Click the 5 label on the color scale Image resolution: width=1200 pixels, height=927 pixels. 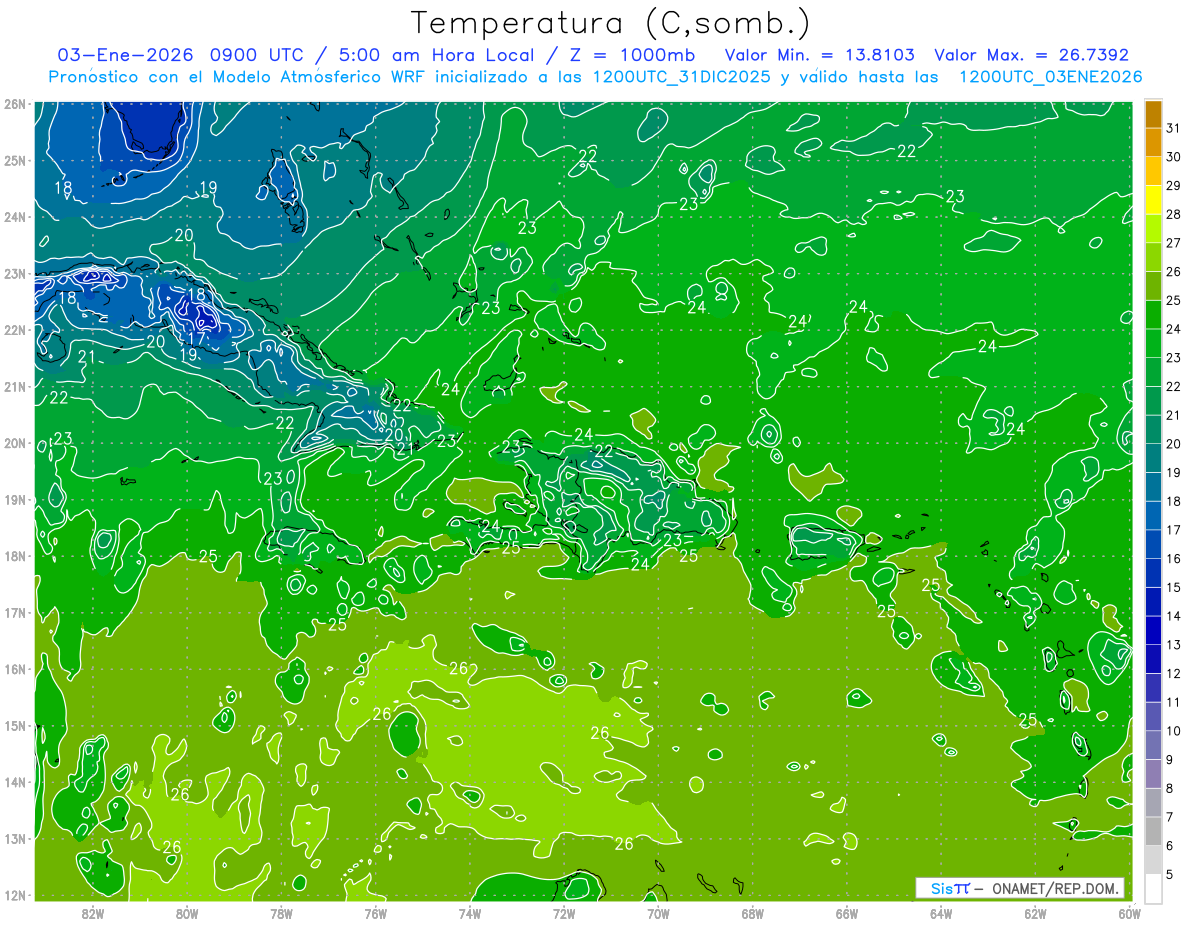click(1169, 875)
